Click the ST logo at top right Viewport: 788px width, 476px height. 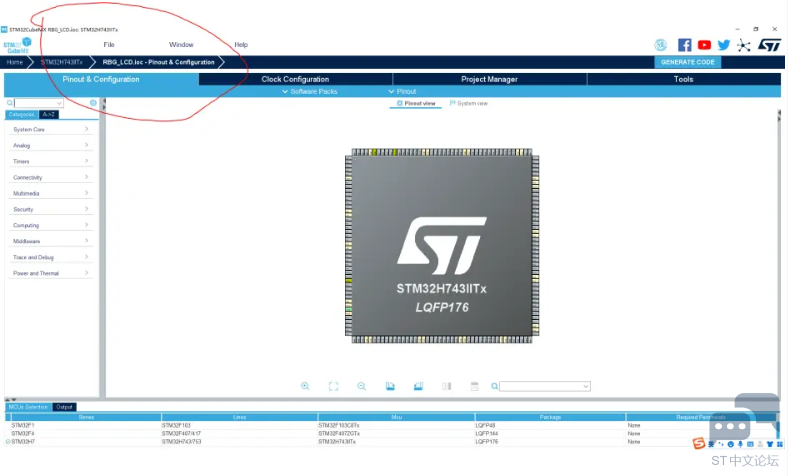(769, 45)
